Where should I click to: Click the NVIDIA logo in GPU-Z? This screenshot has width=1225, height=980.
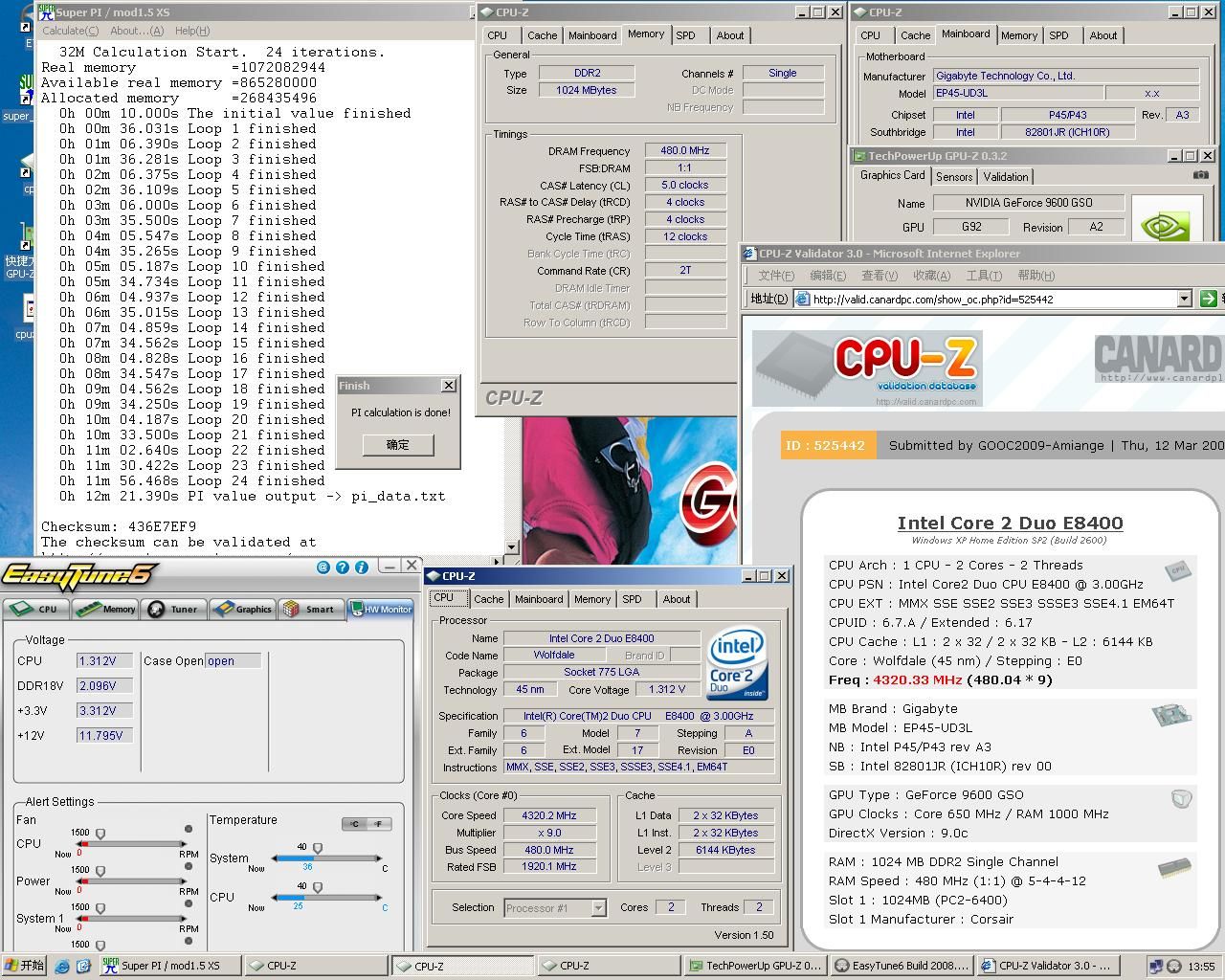1167,221
